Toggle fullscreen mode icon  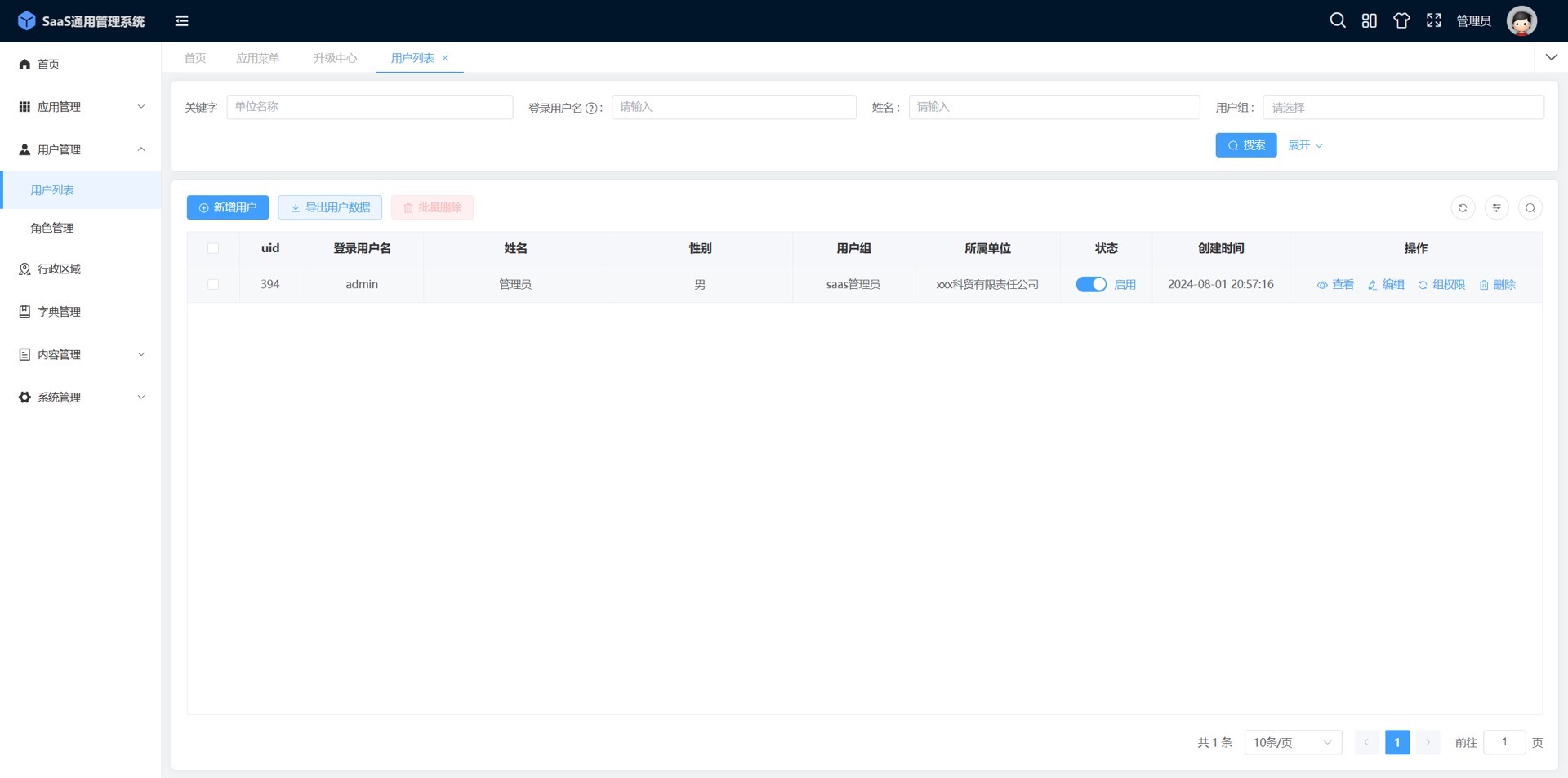tap(1433, 21)
